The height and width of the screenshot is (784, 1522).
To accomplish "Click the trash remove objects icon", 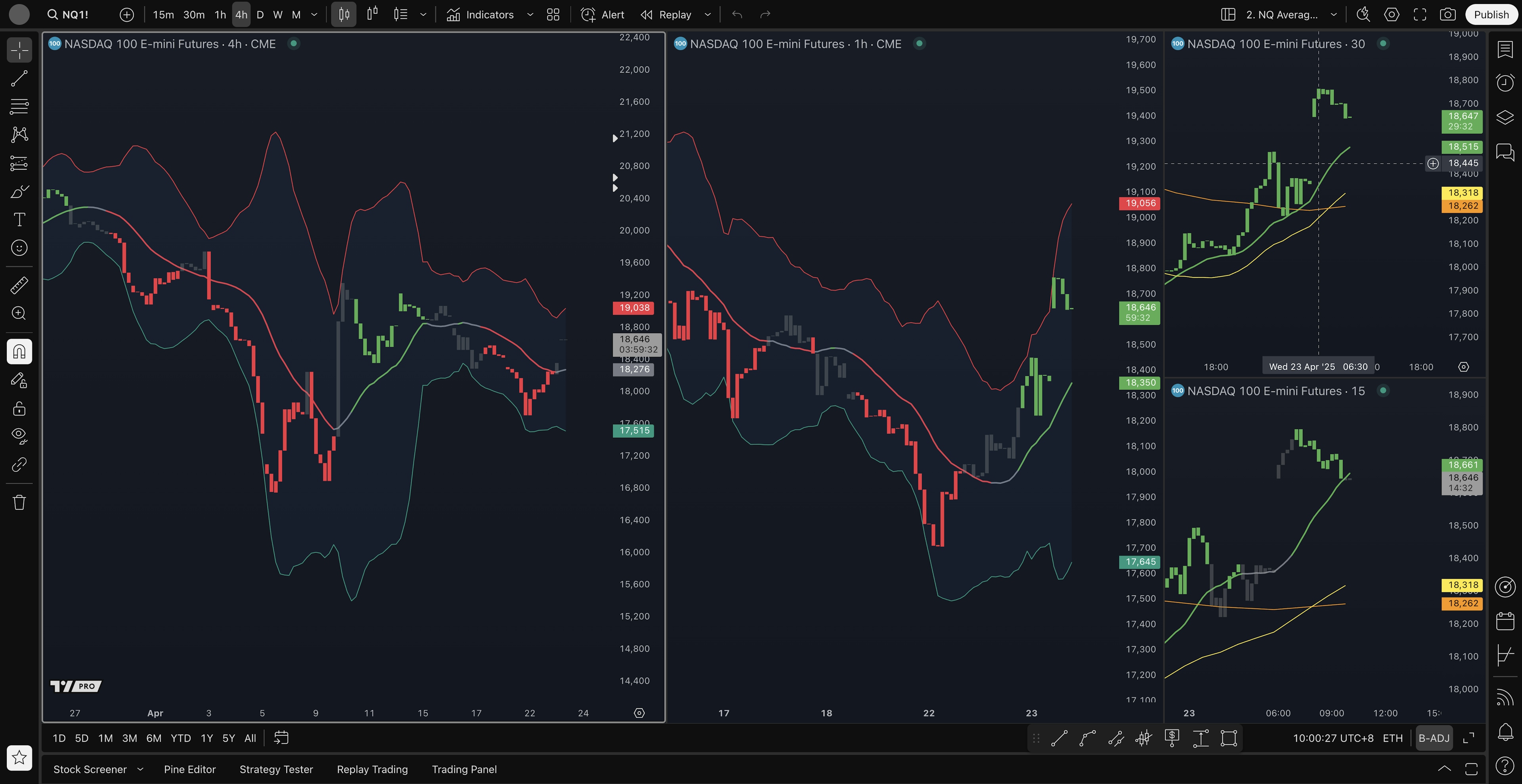I will click(x=19, y=502).
